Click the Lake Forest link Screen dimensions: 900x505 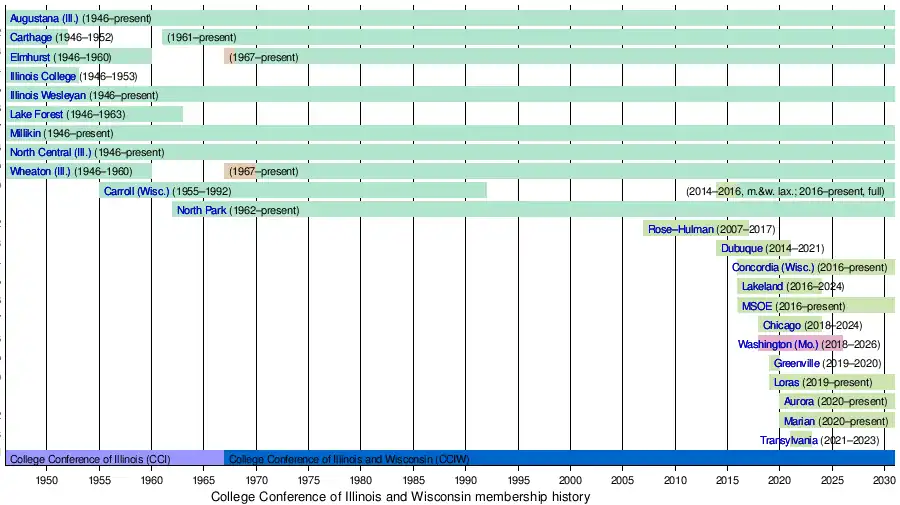(x=37, y=114)
